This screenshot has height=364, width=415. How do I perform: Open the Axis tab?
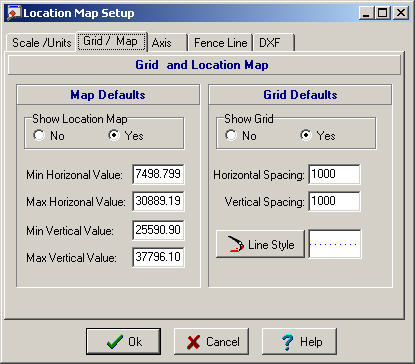pyautogui.click(x=168, y=43)
